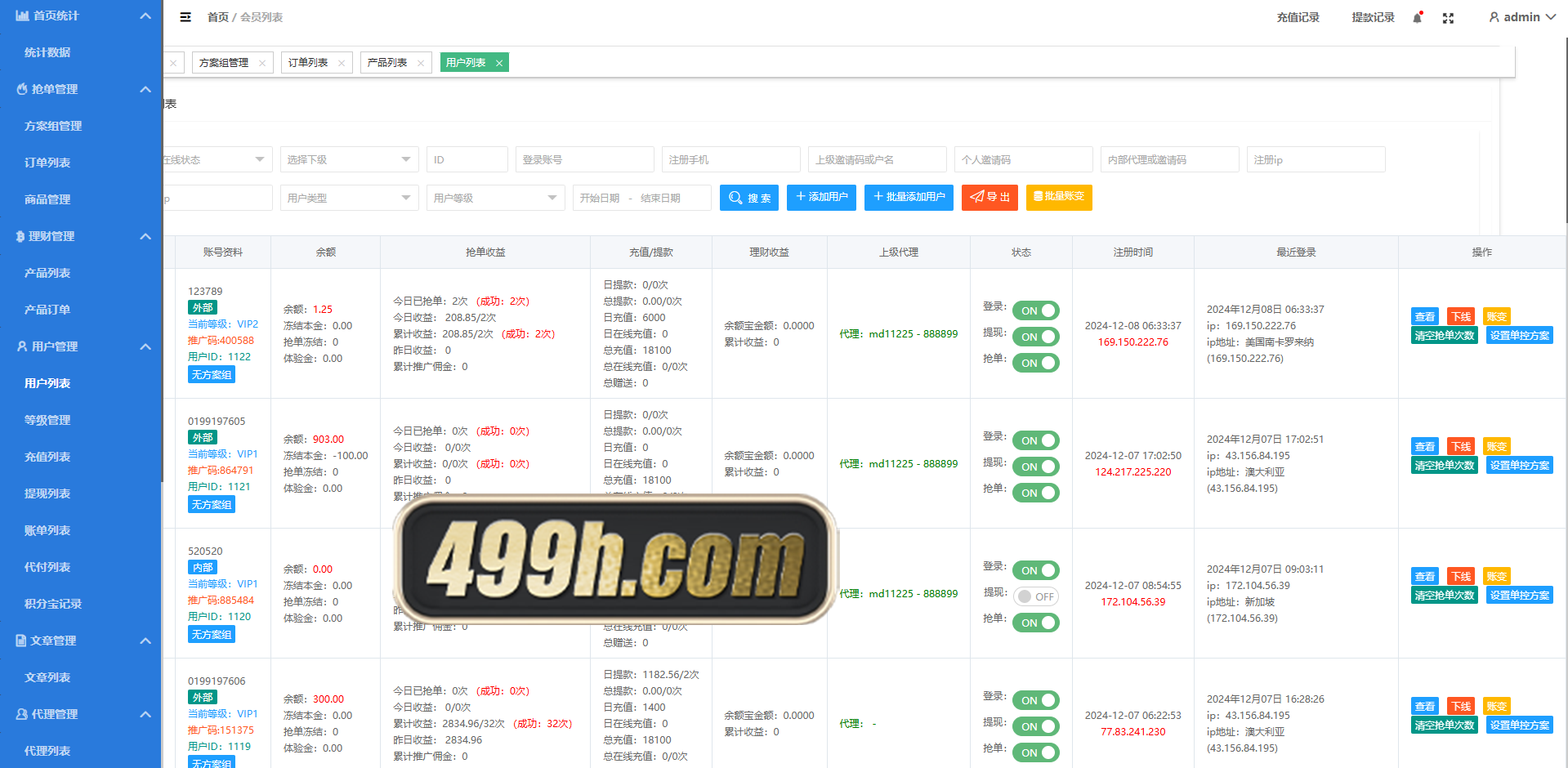Image resolution: width=1568 pixels, height=768 pixels.
Task: Close the 订单列表 tab
Action: point(342,63)
